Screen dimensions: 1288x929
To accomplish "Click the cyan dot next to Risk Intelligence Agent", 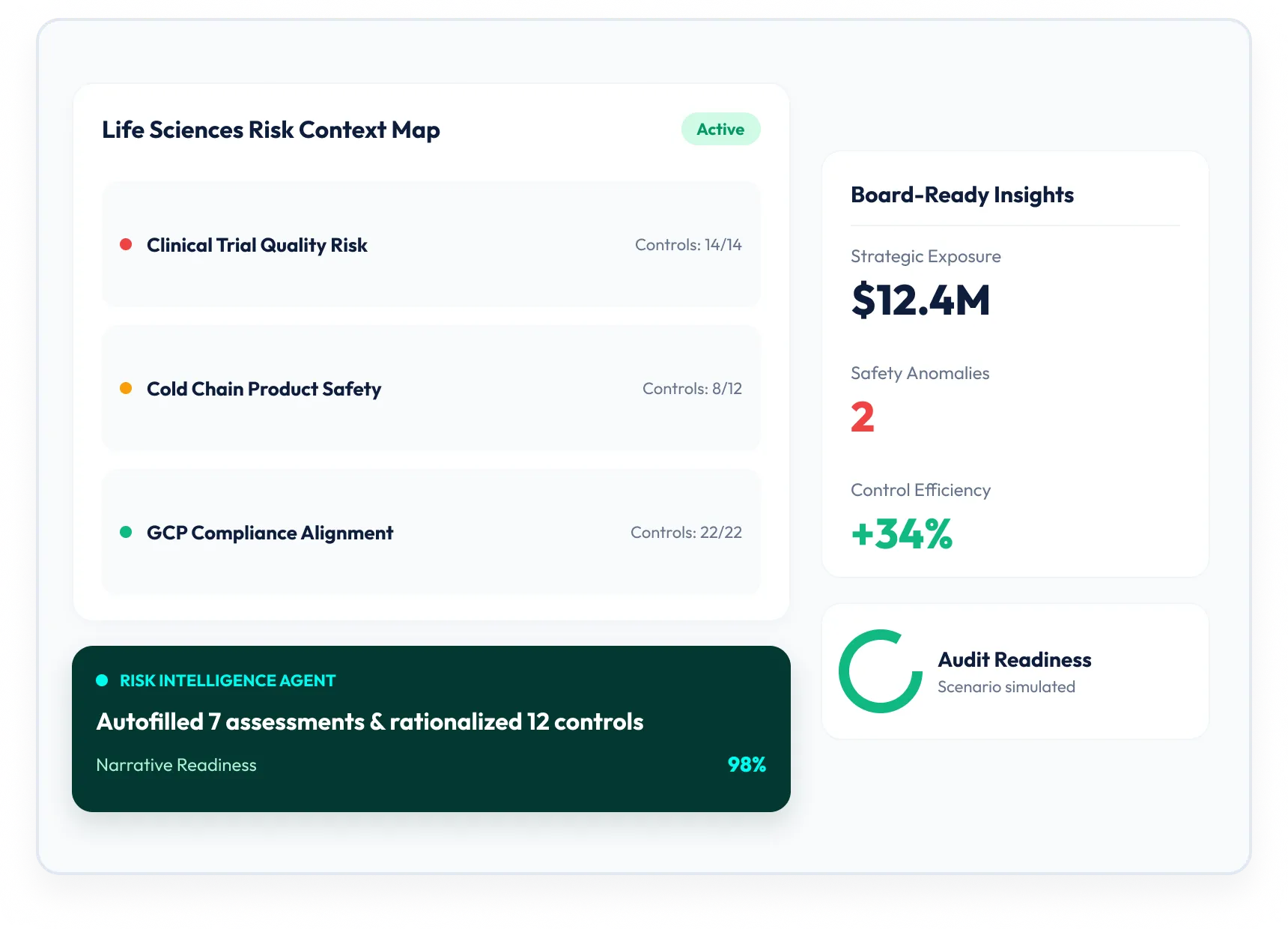I will click(x=103, y=680).
